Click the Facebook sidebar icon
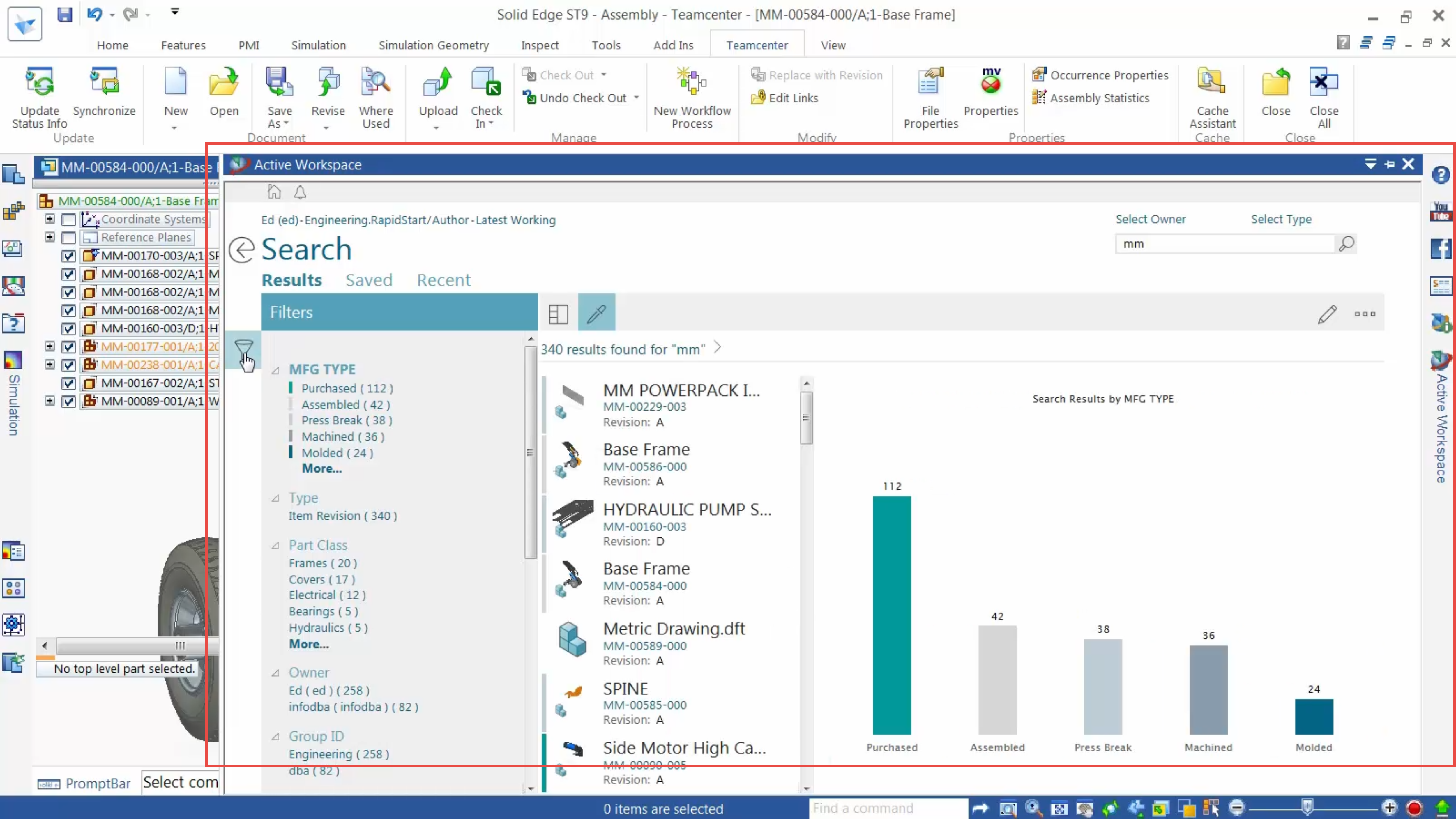 pos(1441,249)
